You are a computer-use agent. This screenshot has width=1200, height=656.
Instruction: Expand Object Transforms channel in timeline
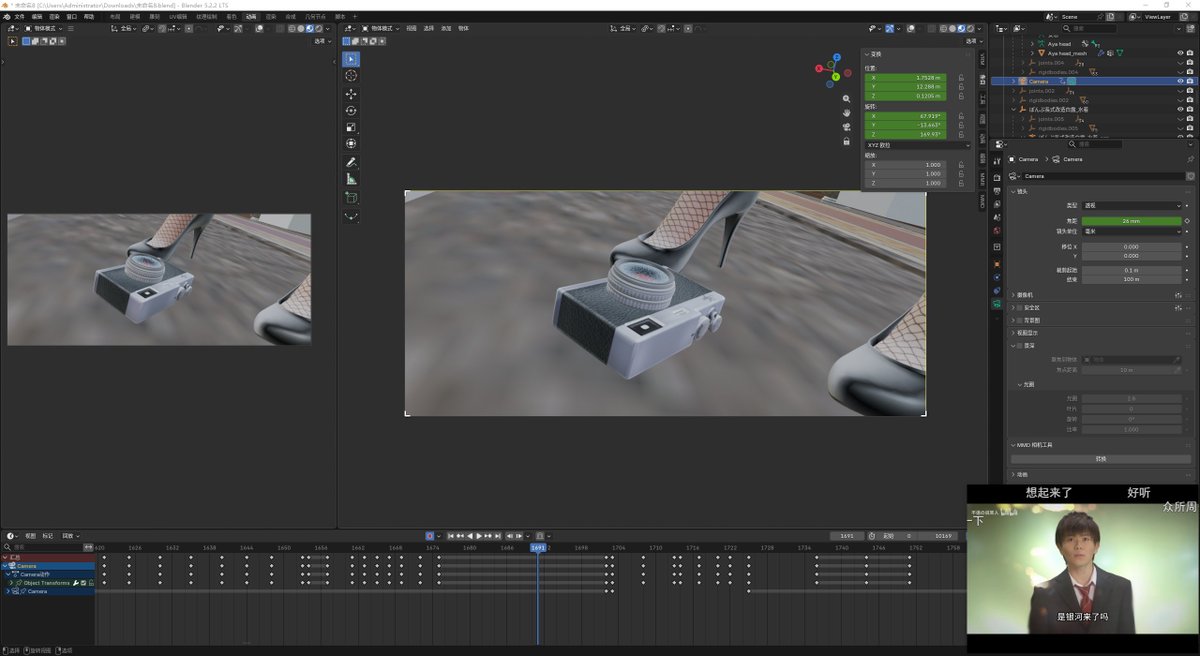click(11, 583)
